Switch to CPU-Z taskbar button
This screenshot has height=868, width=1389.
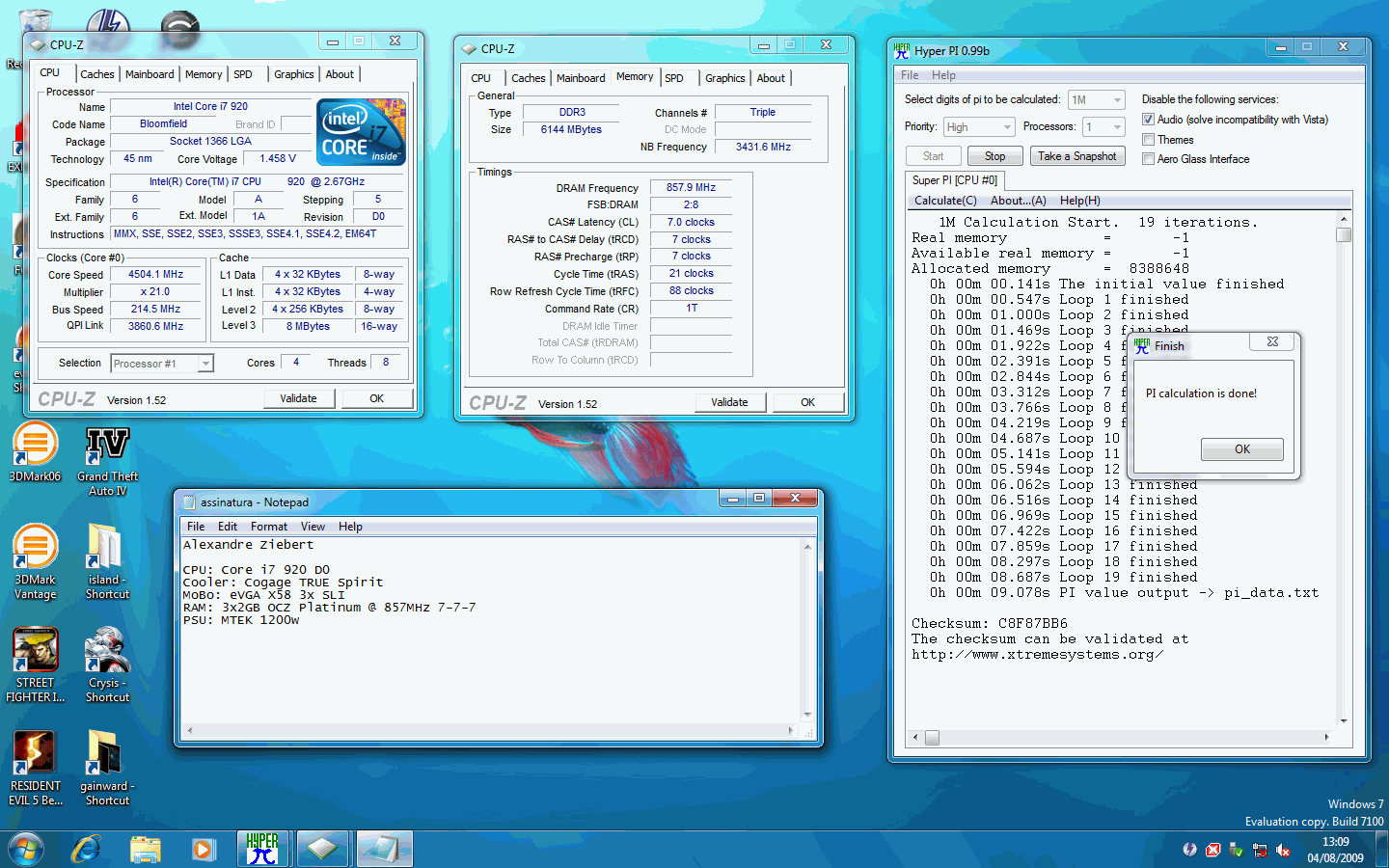tap(322, 849)
